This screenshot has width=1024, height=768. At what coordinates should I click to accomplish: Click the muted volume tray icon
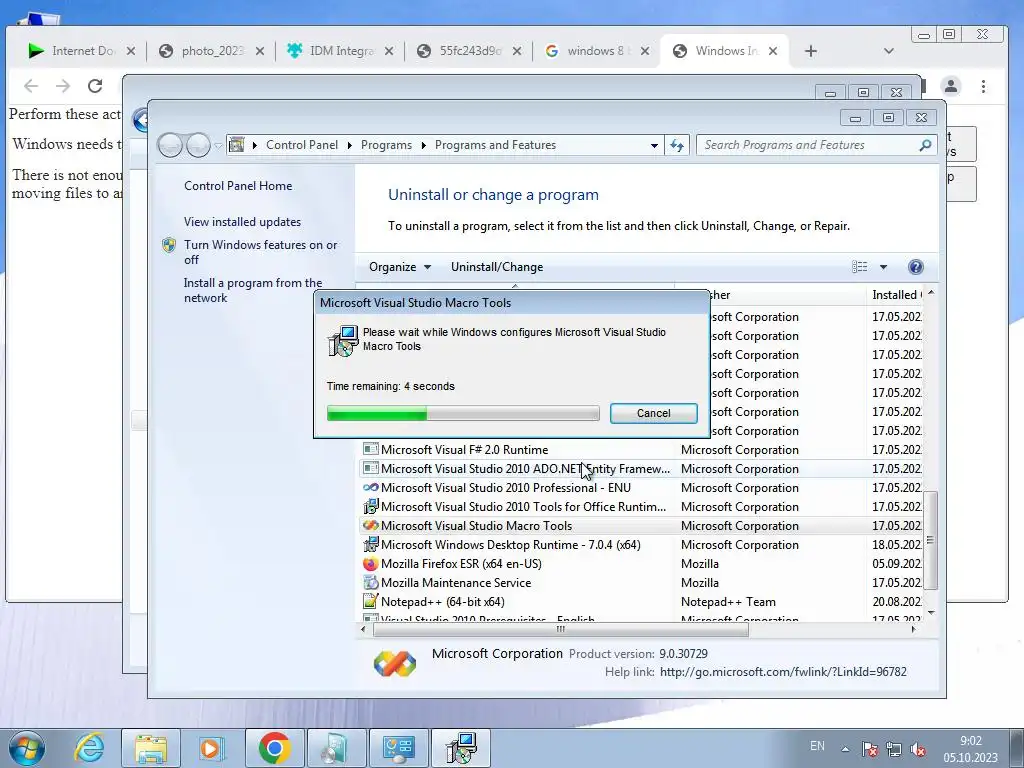tap(918, 749)
